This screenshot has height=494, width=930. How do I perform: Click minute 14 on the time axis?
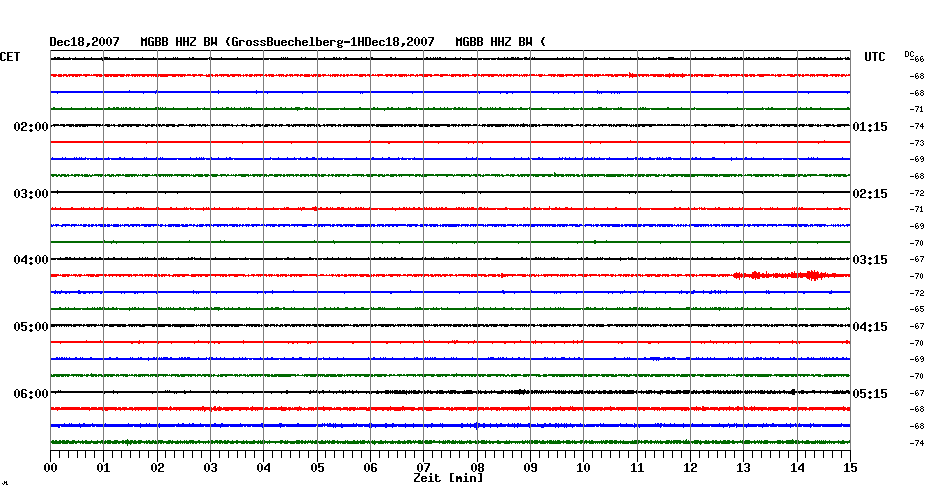(x=797, y=468)
